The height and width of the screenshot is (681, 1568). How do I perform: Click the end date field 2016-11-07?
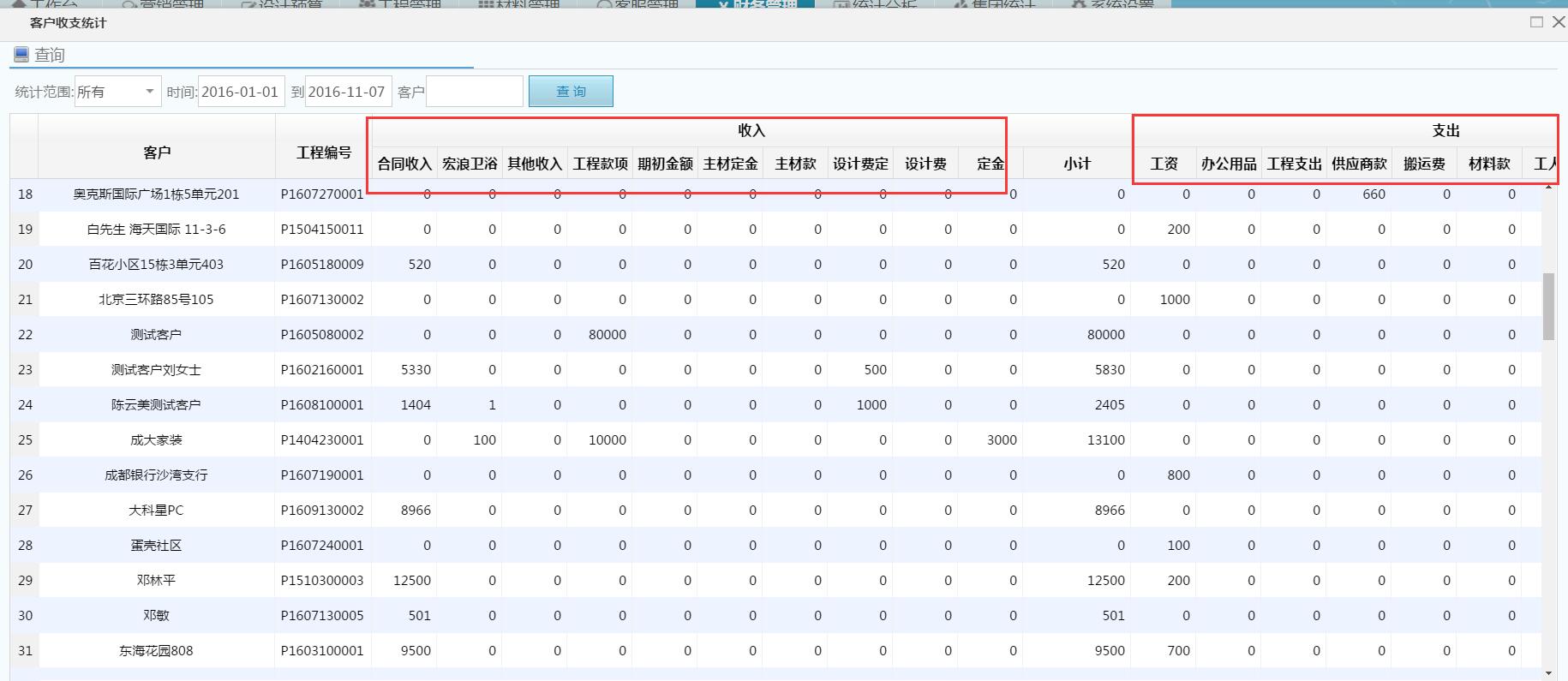click(x=347, y=92)
